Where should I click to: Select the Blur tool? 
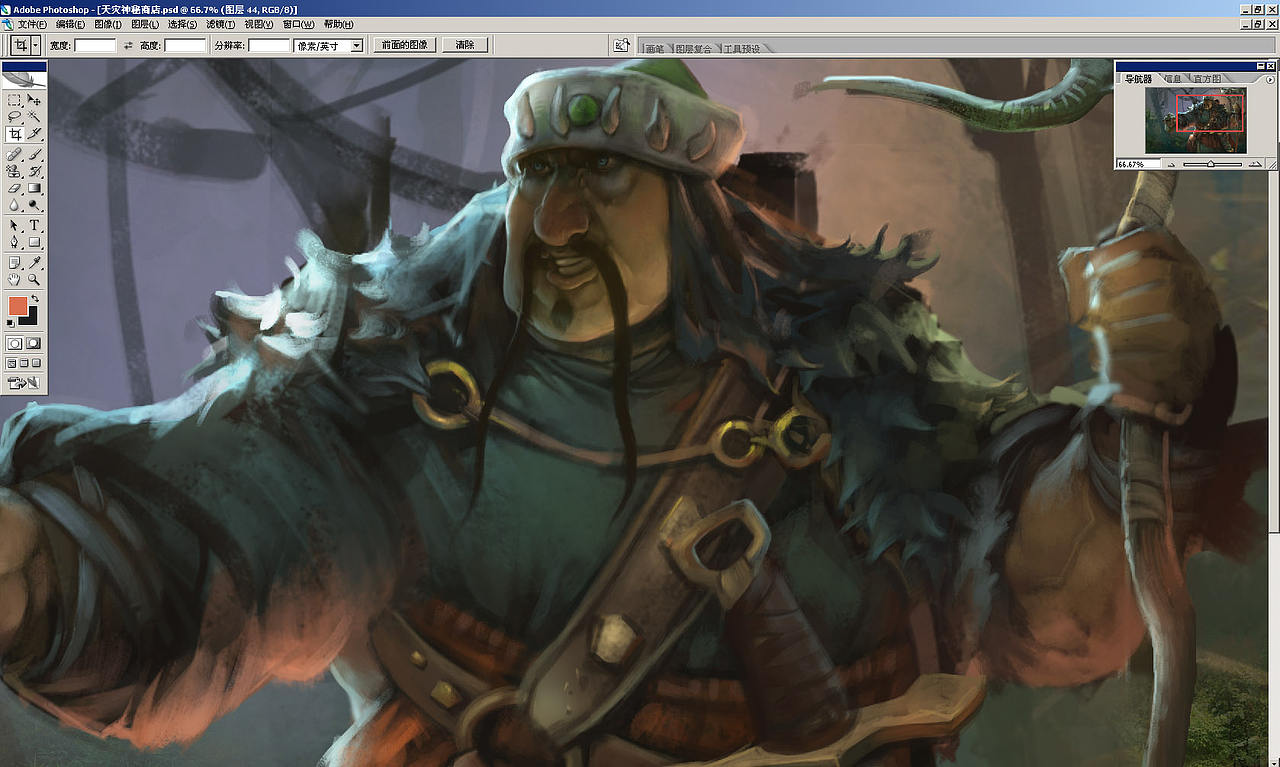(14, 204)
